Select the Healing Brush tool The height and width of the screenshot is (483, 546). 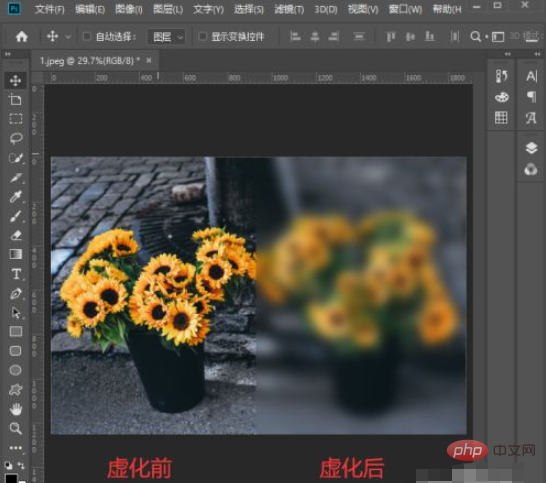pos(15,178)
